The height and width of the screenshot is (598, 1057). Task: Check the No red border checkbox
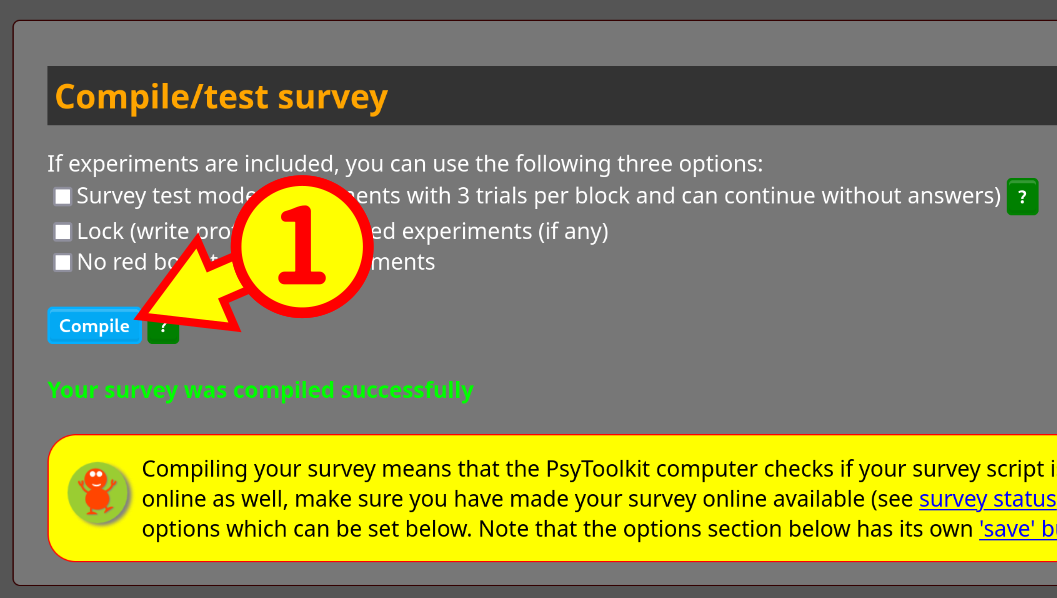pyautogui.click(x=63, y=262)
